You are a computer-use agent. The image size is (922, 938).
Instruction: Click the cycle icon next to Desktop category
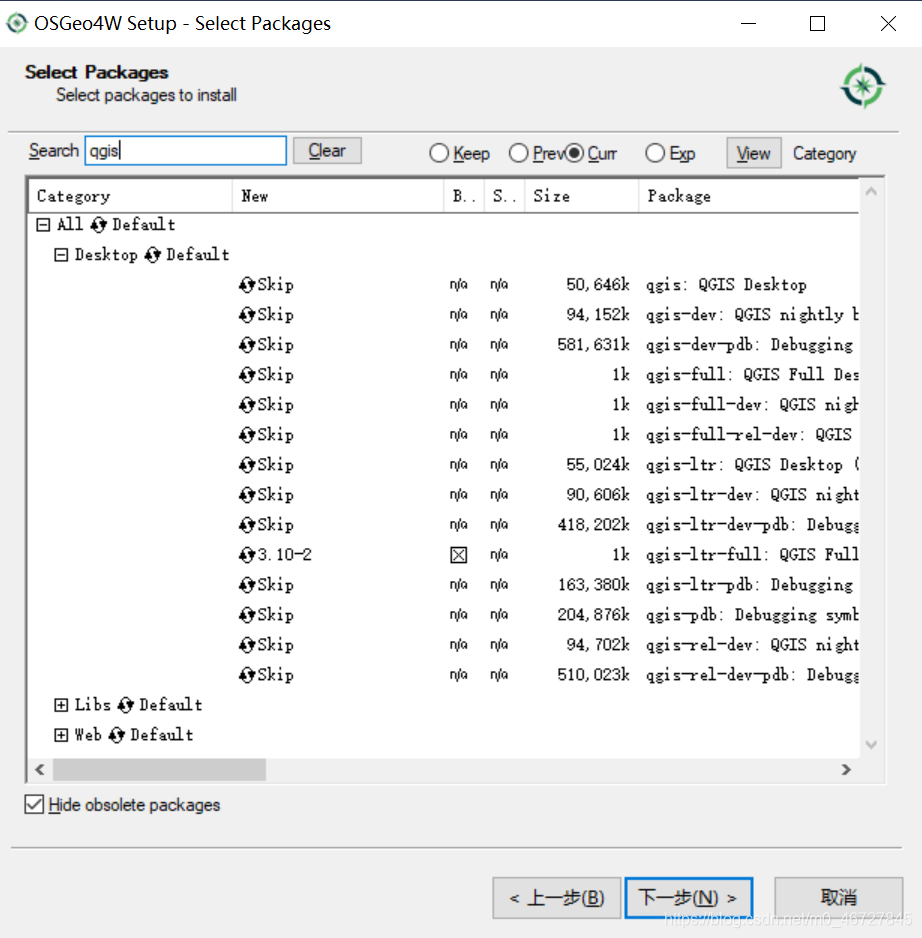coord(153,255)
